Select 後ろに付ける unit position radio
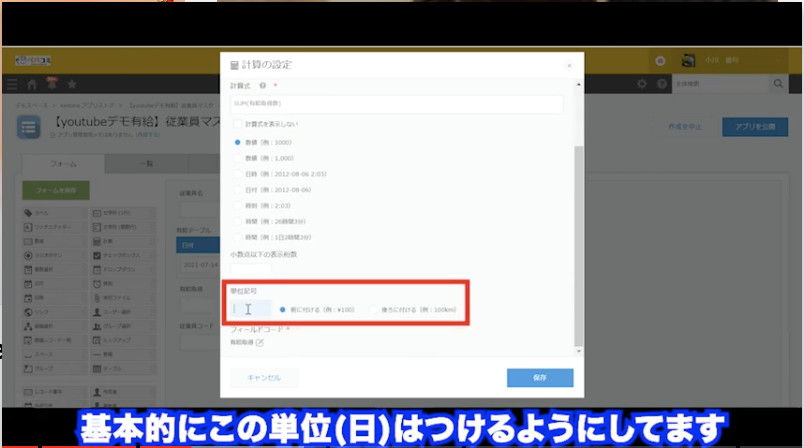This screenshot has height=448, width=804. (x=373, y=309)
